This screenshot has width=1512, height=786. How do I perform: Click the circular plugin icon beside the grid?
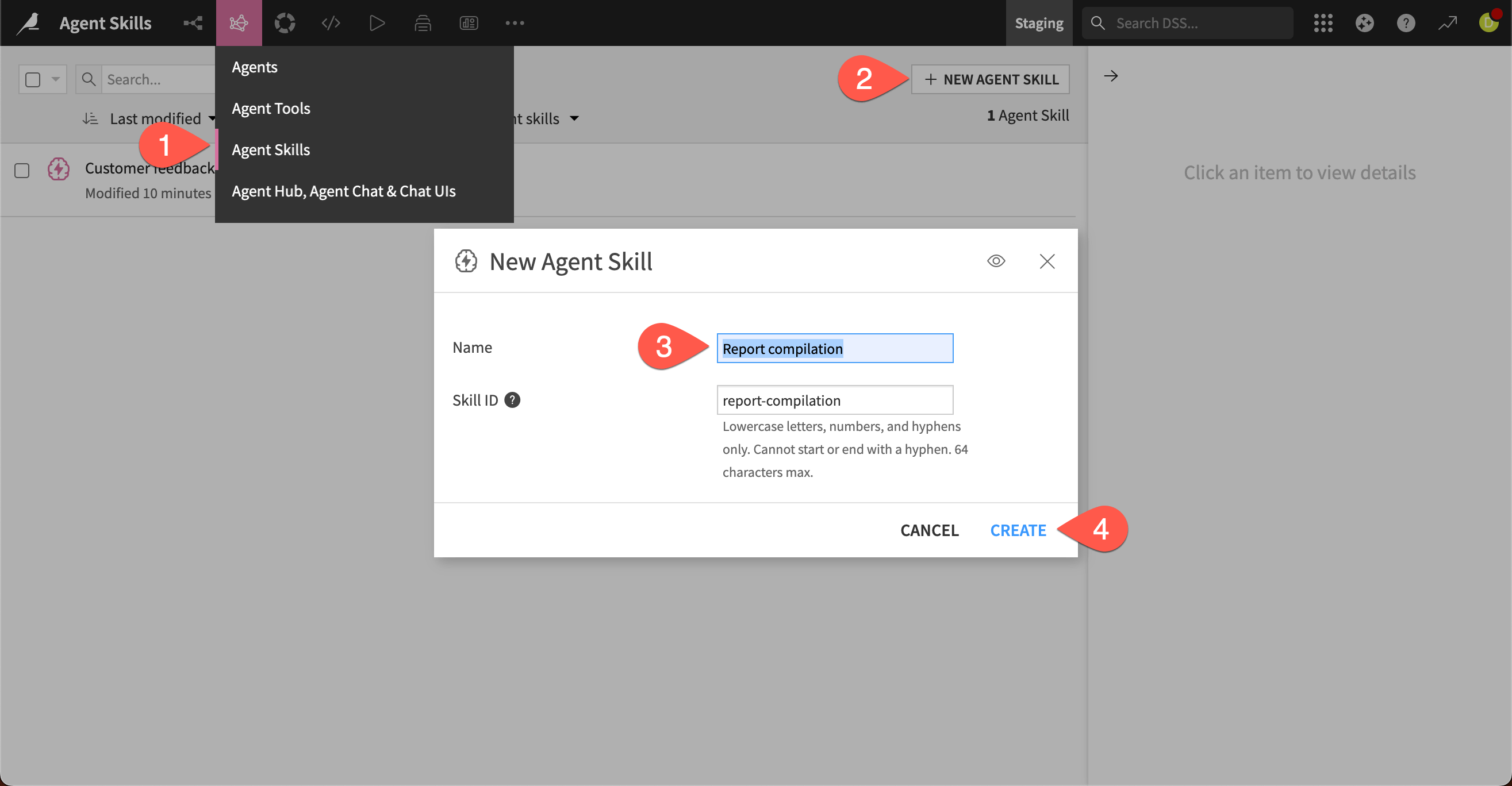click(1365, 23)
